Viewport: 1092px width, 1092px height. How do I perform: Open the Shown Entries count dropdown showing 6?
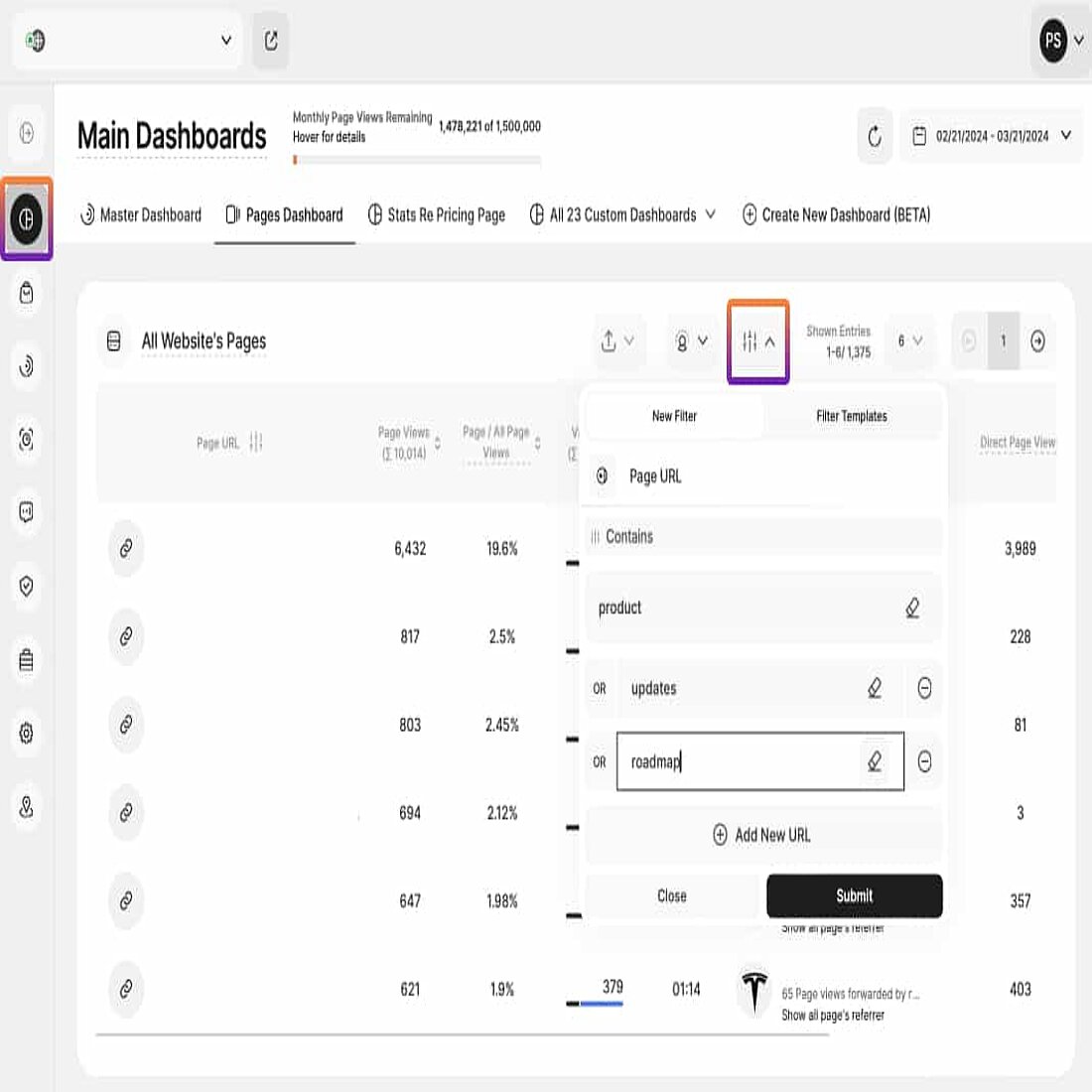coord(909,341)
